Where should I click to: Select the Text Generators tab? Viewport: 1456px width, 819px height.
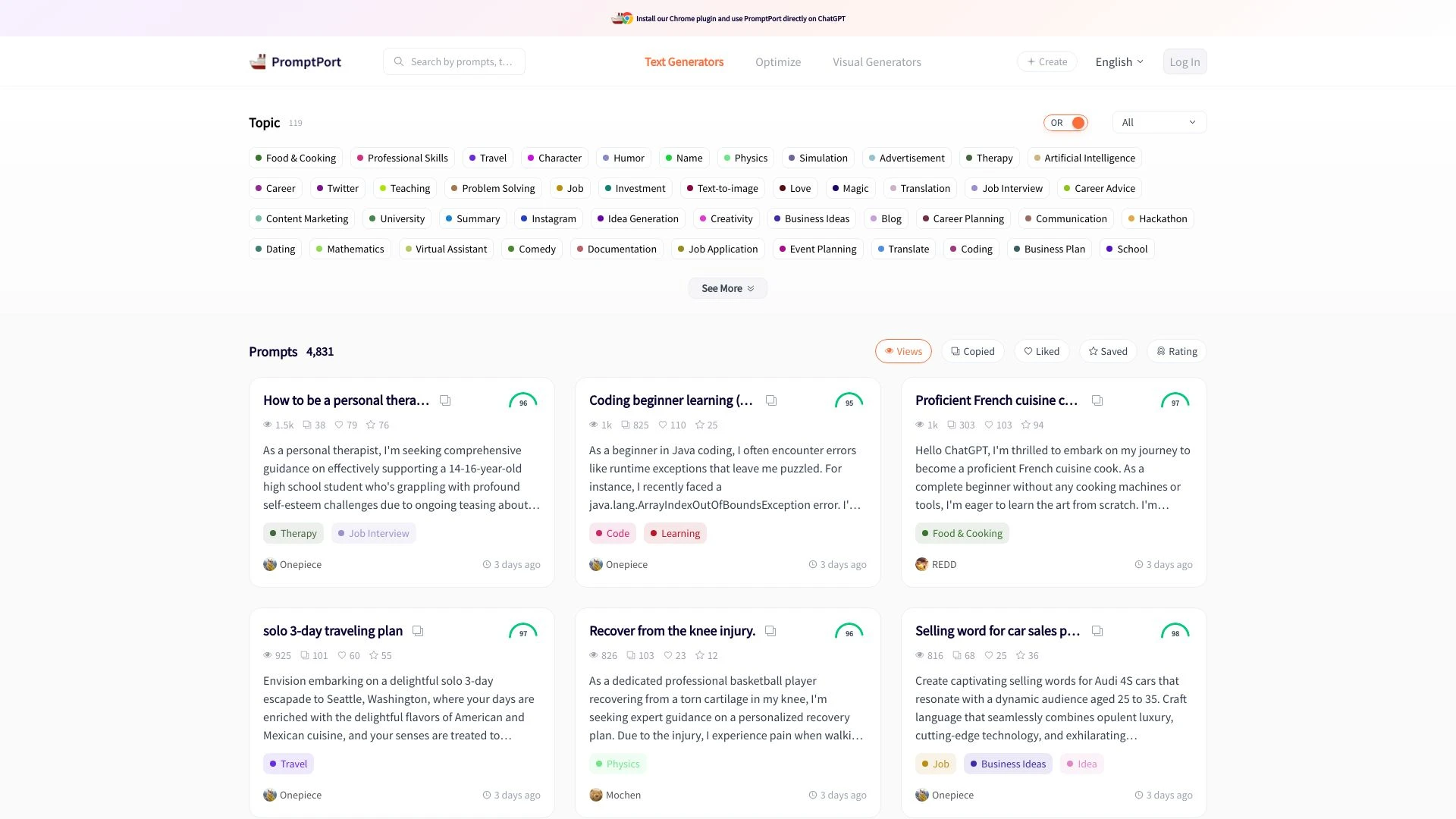tap(684, 61)
